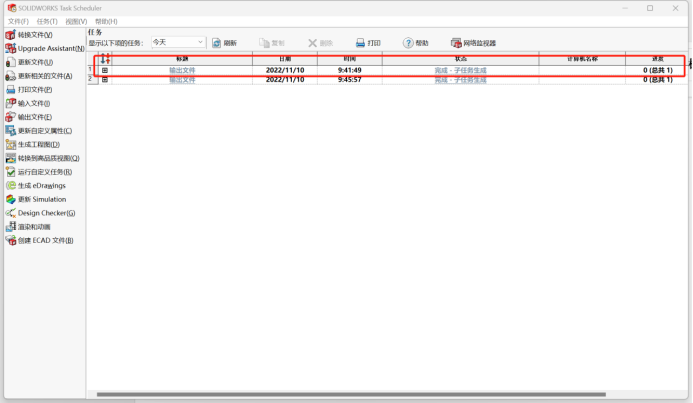
Task: Launch Upgrade Assistant(N) from the sidebar
Action: point(45,49)
